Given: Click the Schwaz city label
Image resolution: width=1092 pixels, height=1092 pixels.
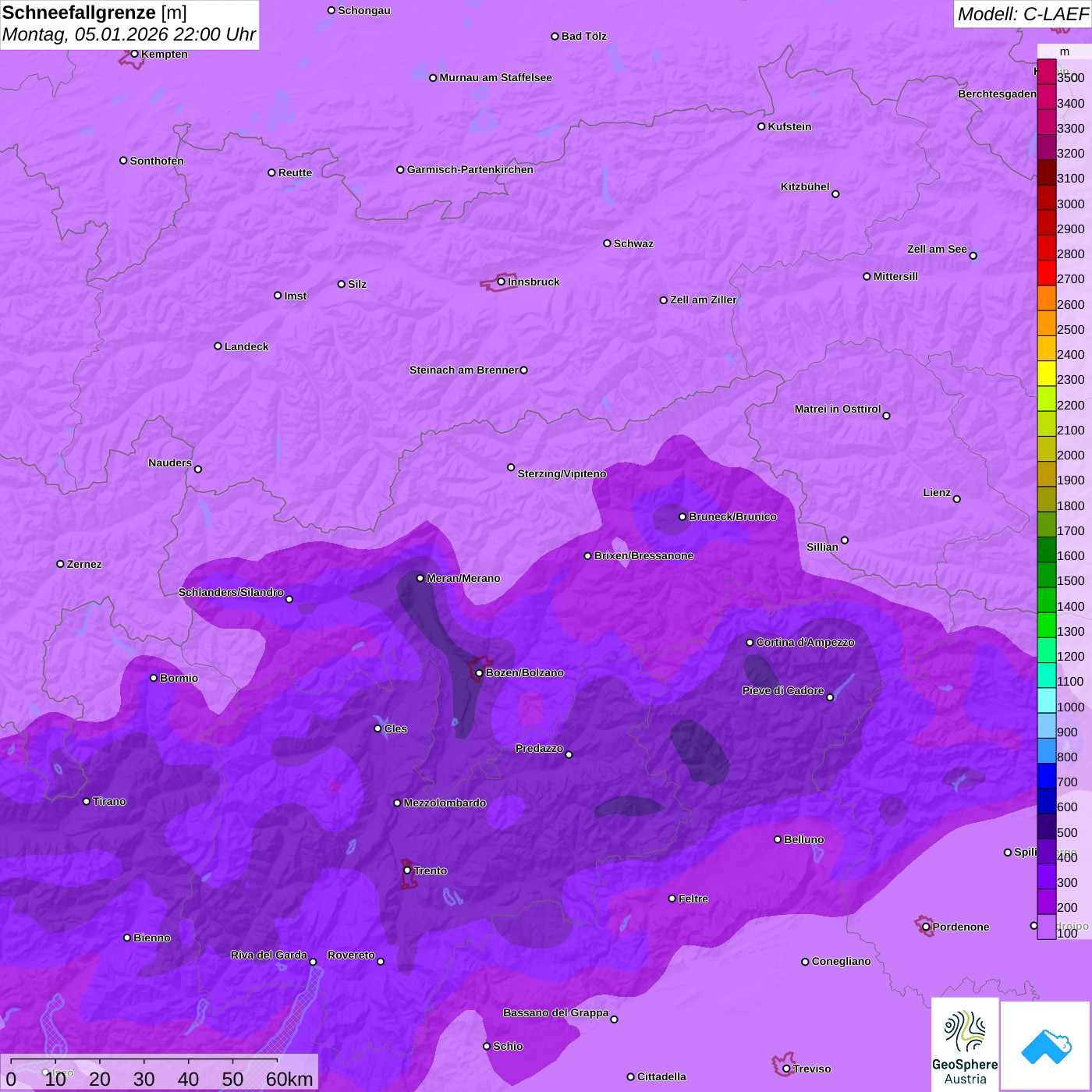Looking at the screenshot, I should tap(633, 243).
